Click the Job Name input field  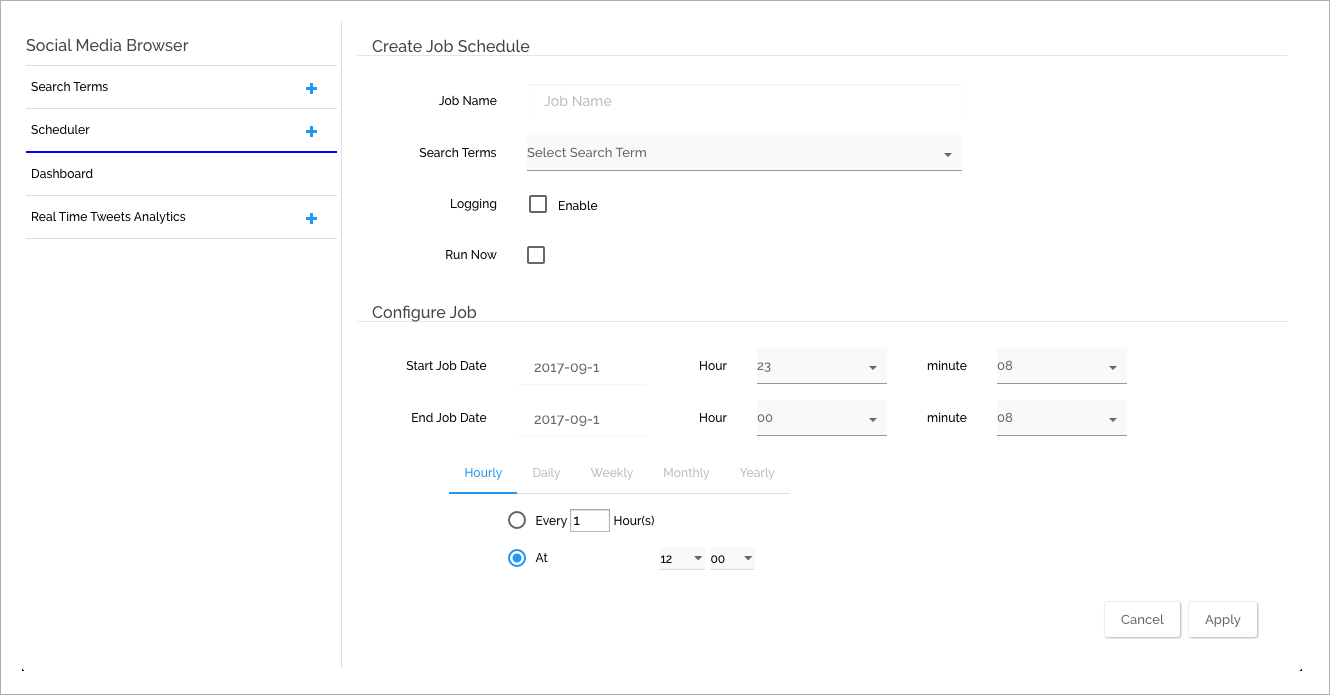(744, 101)
